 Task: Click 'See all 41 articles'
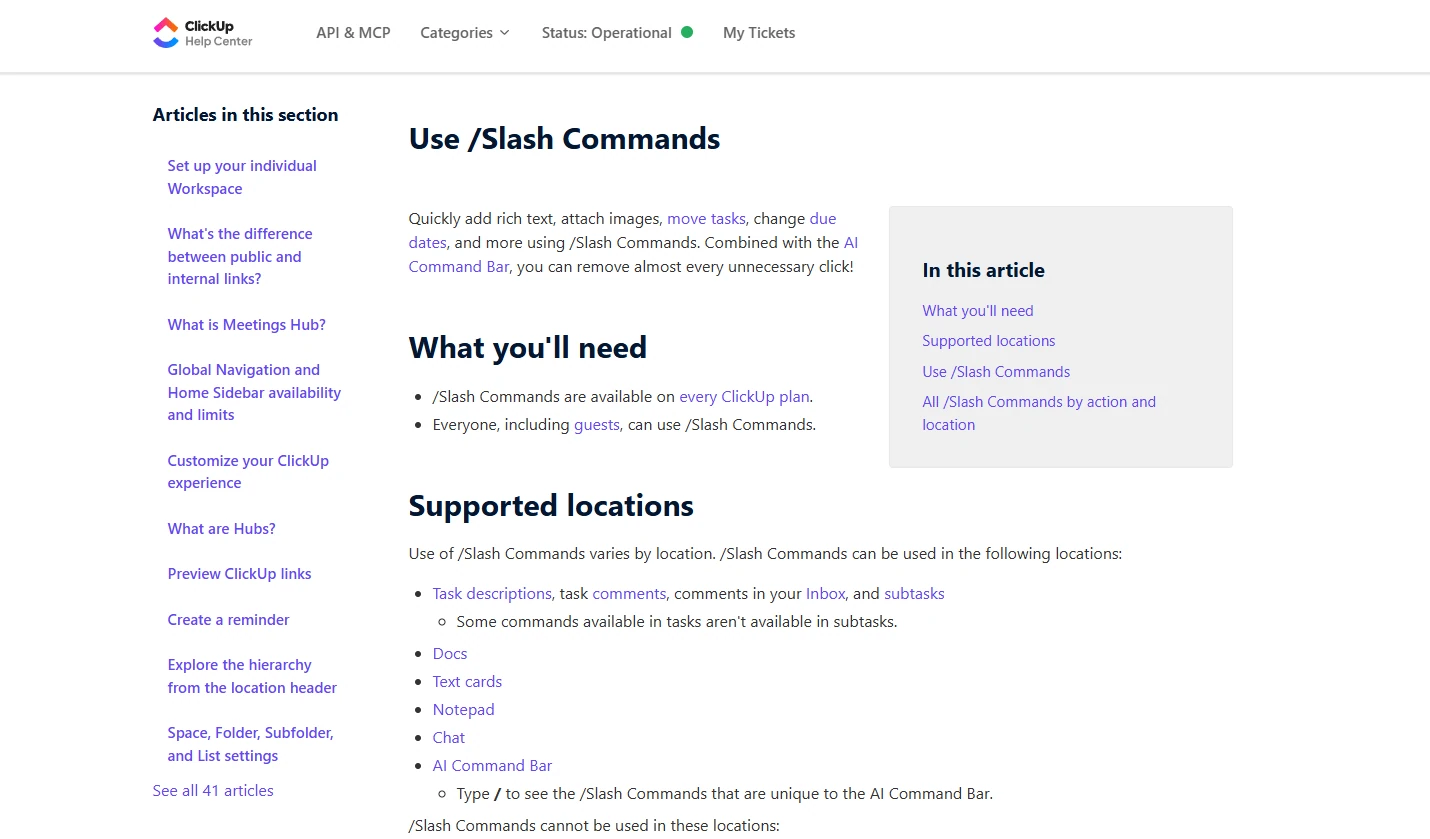pos(213,791)
